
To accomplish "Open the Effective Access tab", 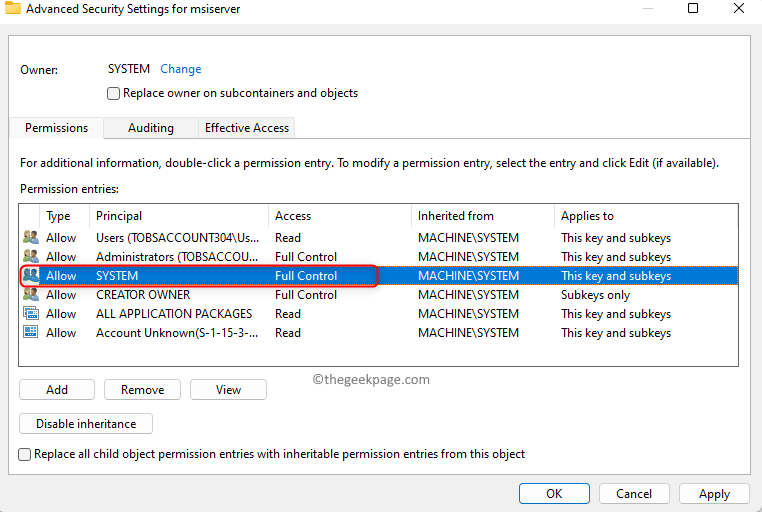I will [246, 128].
